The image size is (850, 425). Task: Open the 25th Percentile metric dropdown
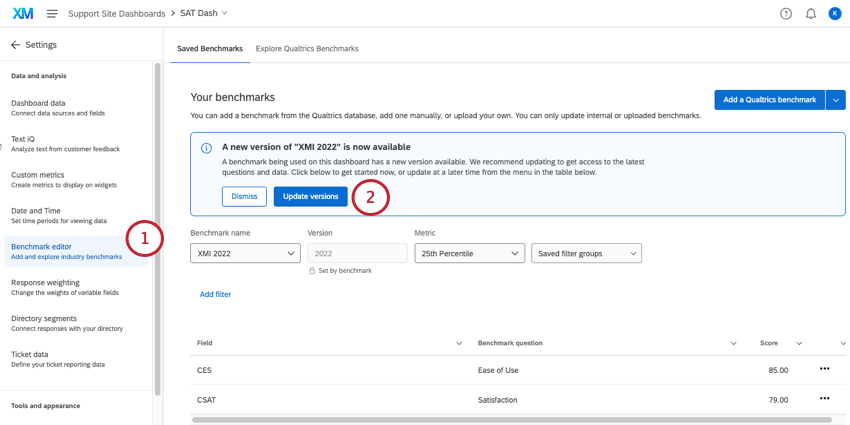tap(469, 254)
